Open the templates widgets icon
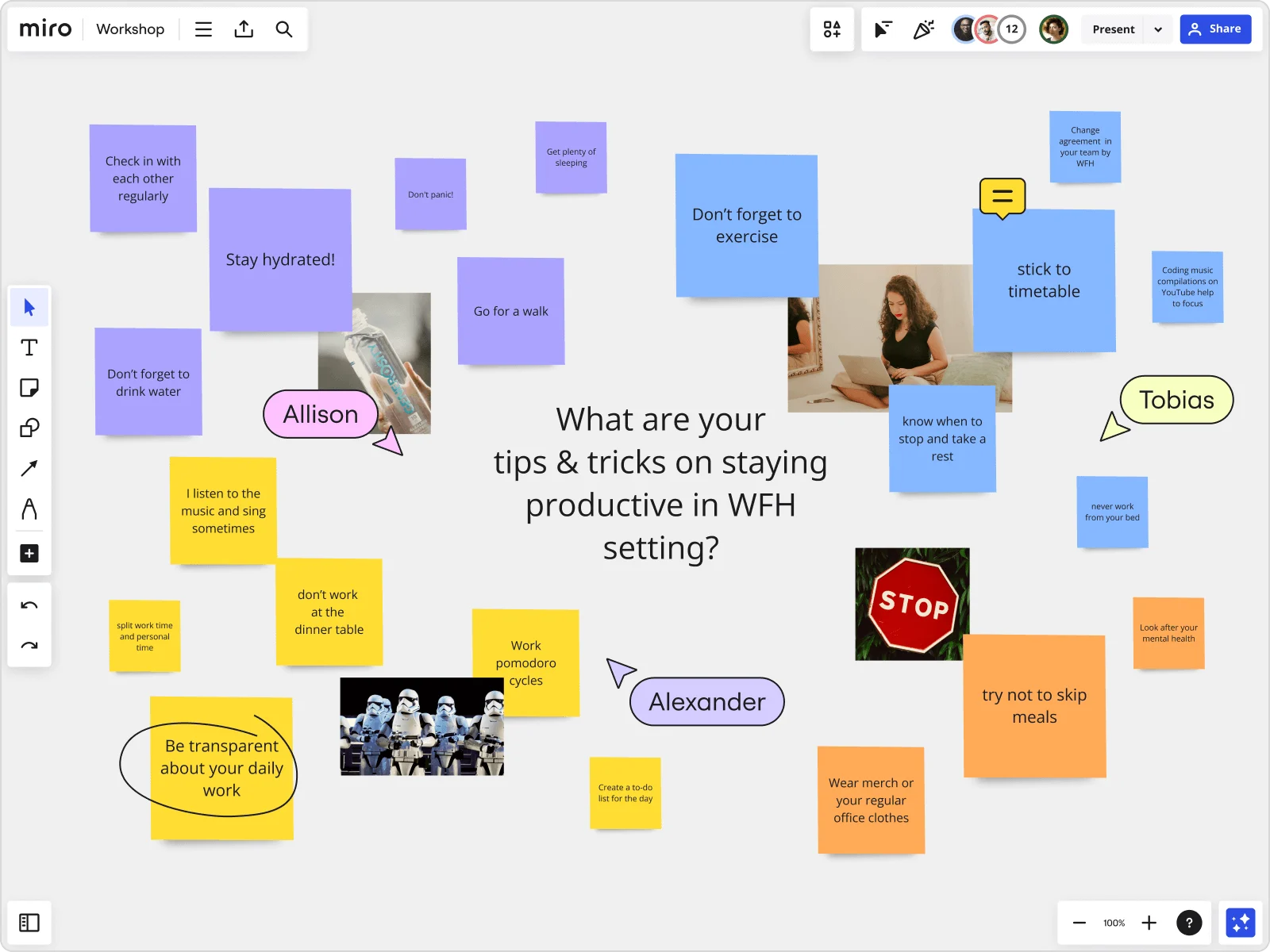This screenshot has width=1270, height=952. click(831, 29)
